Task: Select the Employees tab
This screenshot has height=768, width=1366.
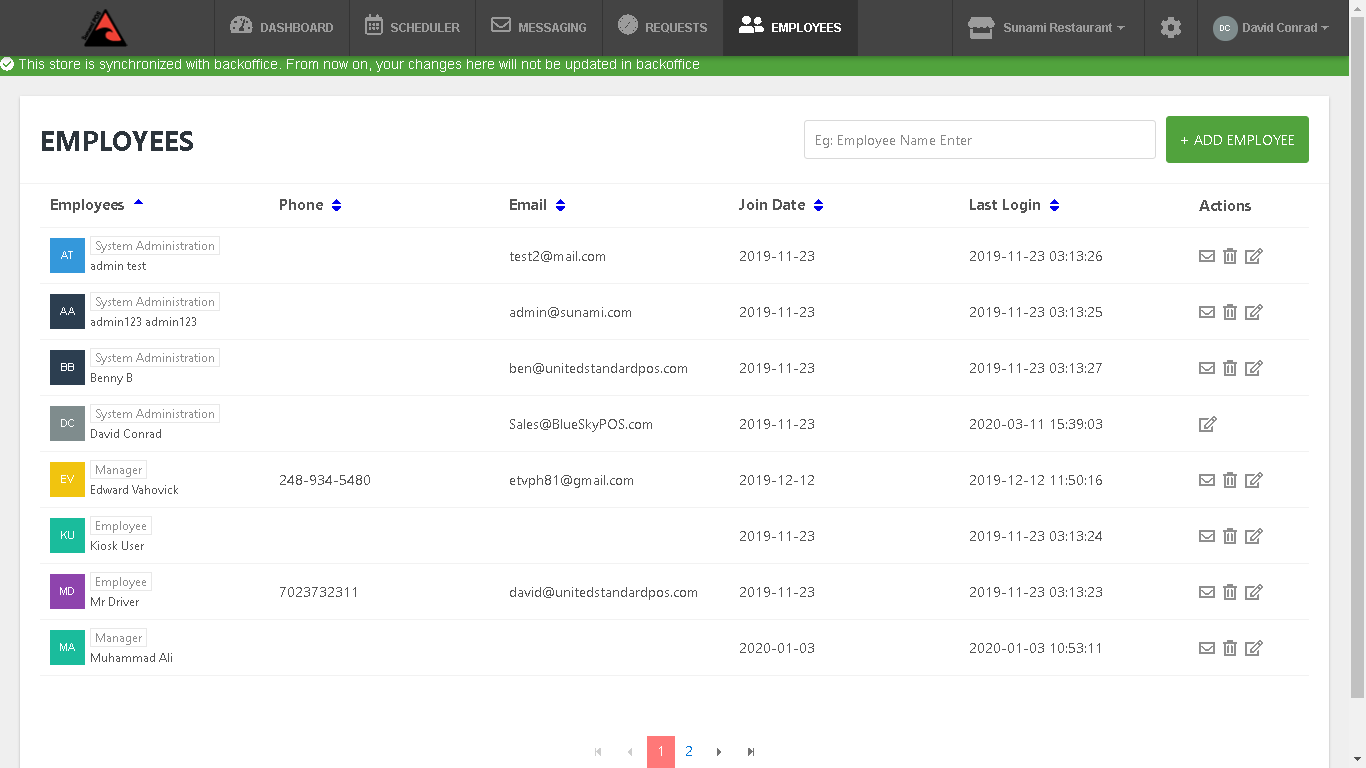Action: (790, 28)
